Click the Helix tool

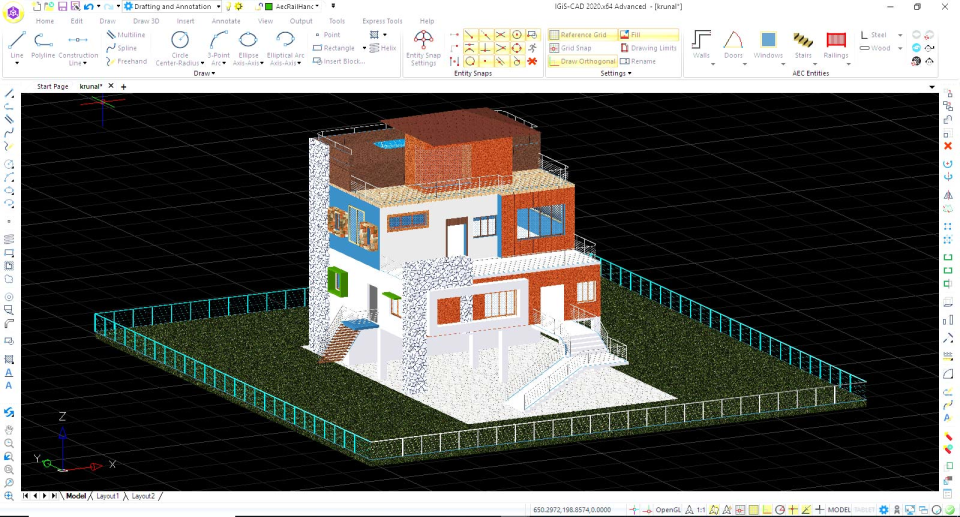click(383, 48)
